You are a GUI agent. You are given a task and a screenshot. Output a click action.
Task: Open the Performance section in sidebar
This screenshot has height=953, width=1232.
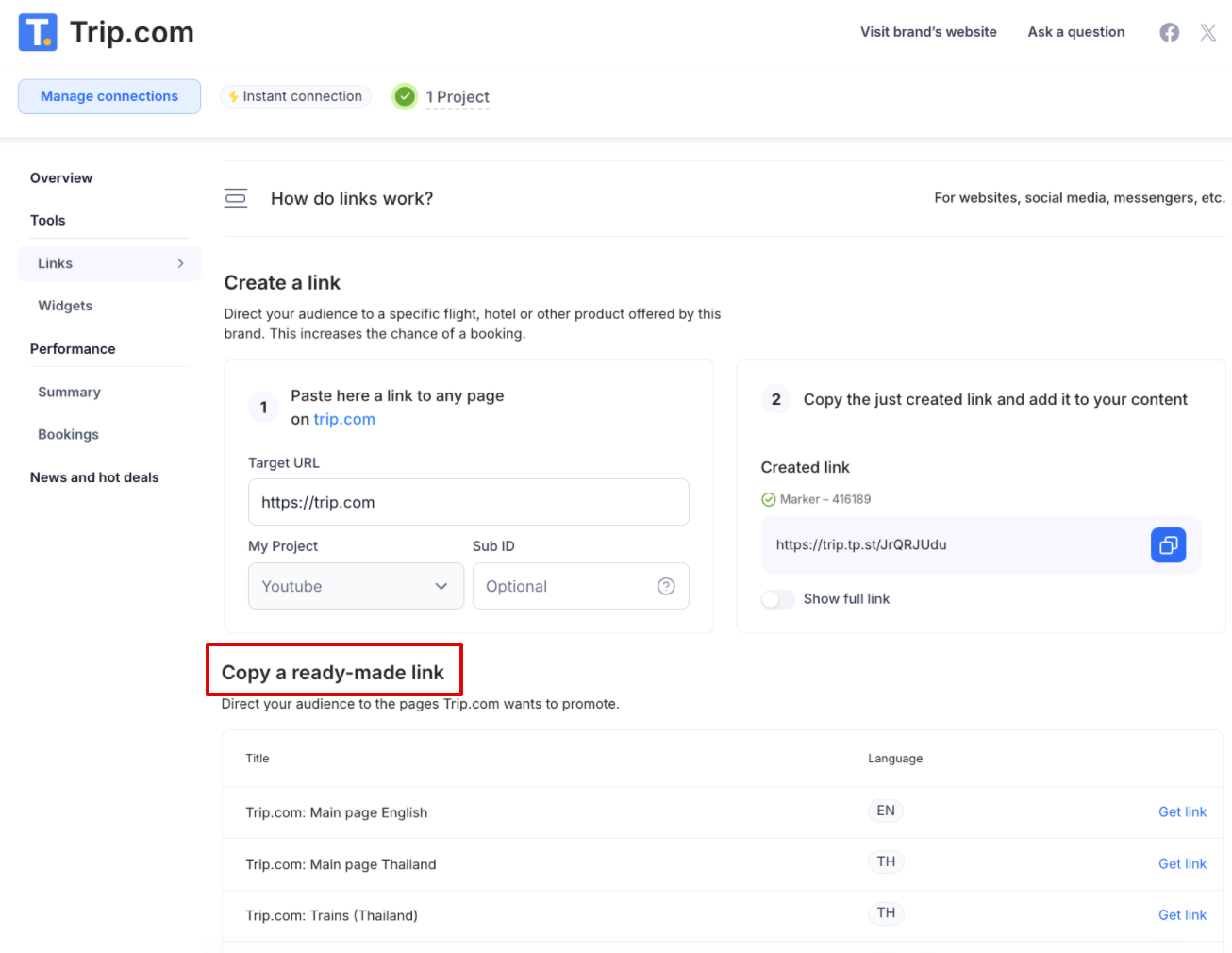73,348
